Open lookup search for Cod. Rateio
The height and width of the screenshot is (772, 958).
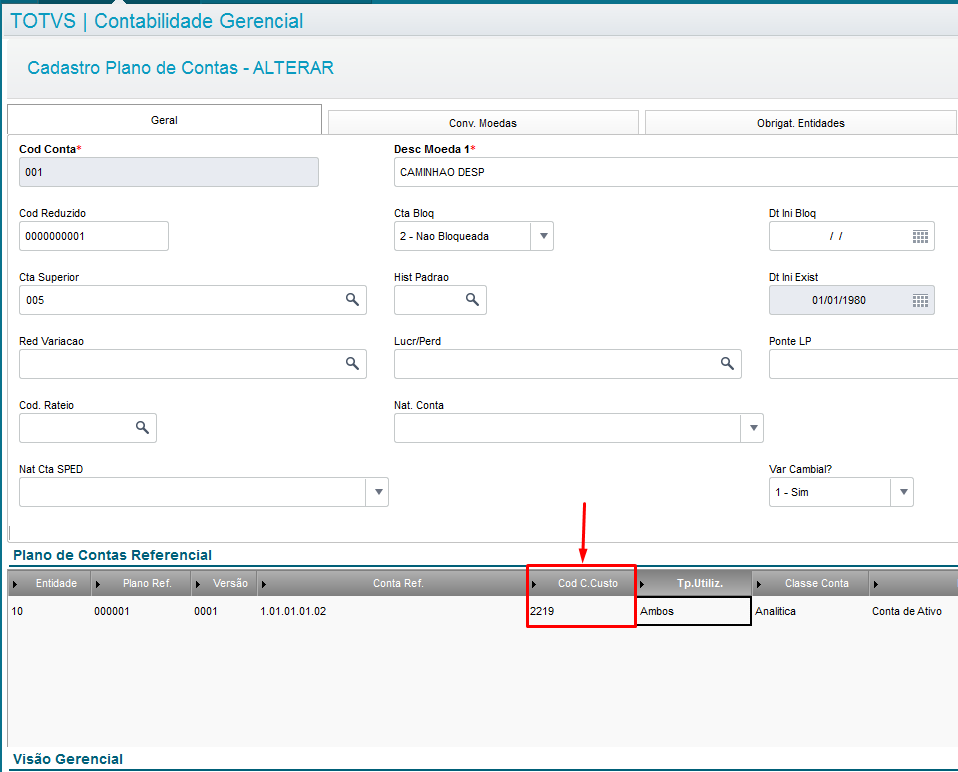click(142, 428)
